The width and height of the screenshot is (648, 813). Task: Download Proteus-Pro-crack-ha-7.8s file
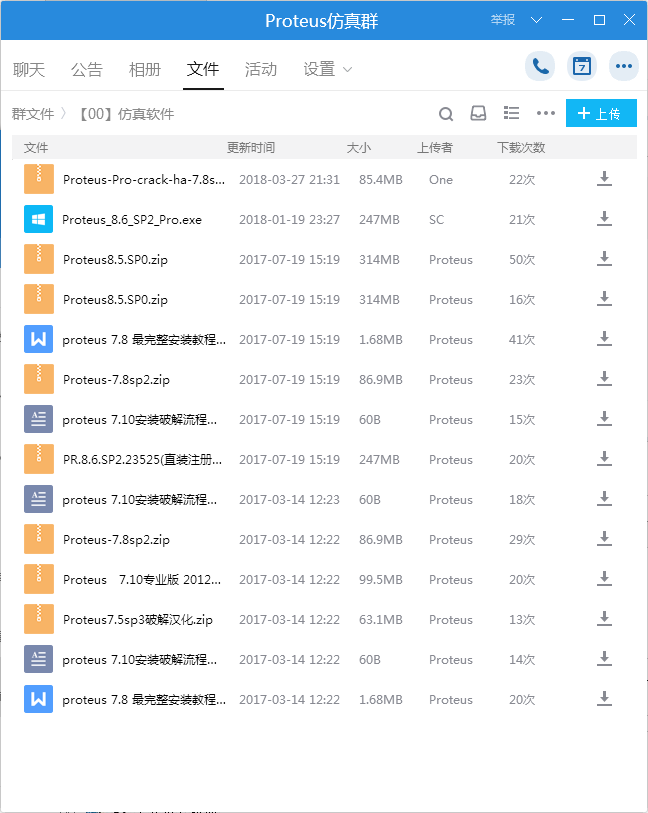[604, 179]
